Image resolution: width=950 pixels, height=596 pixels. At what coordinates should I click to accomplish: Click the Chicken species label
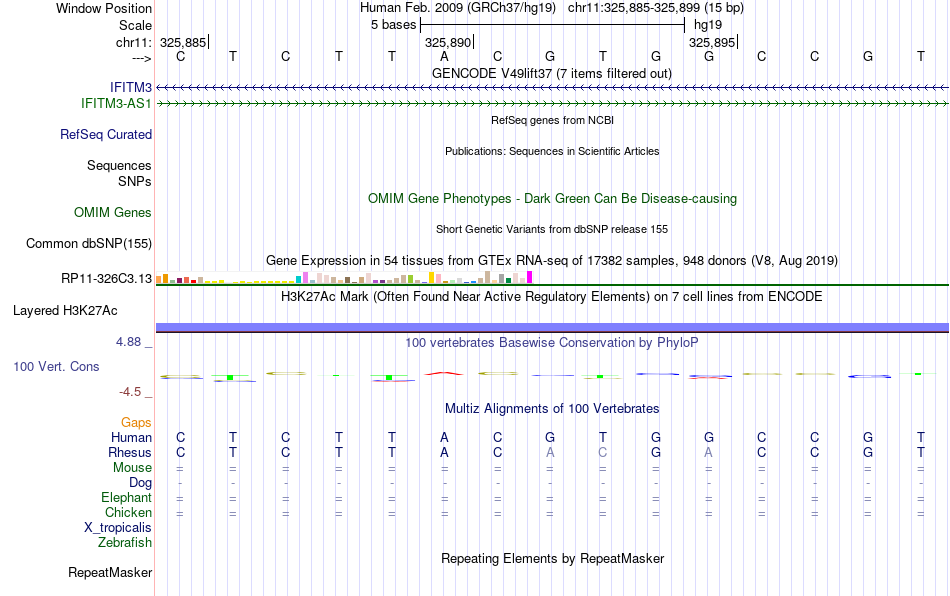[128, 512]
